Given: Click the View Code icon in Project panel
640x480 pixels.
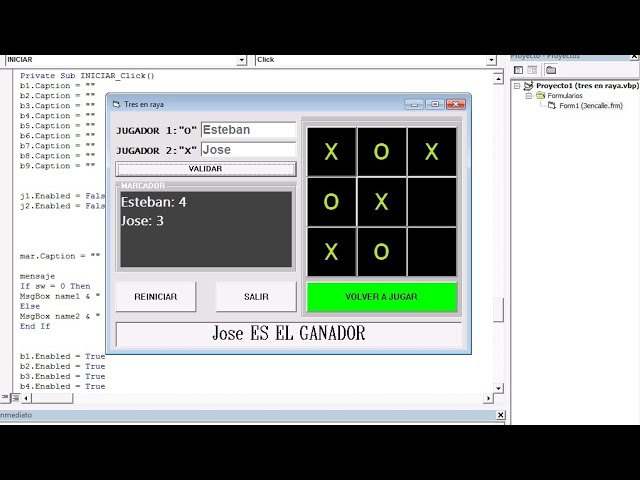Looking at the screenshot, I should tap(518, 70).
